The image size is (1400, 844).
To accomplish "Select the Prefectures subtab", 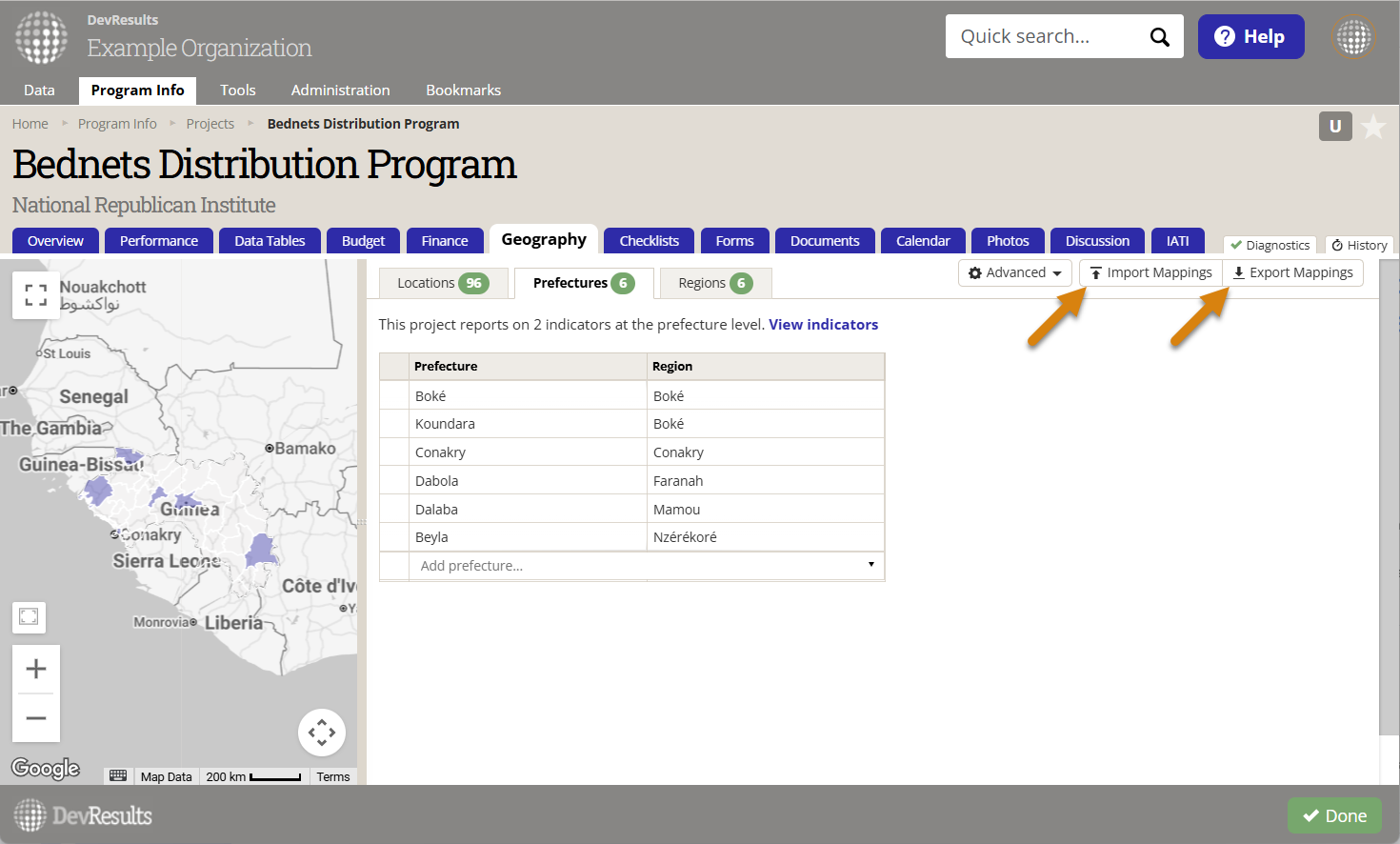I will point(584,283).
